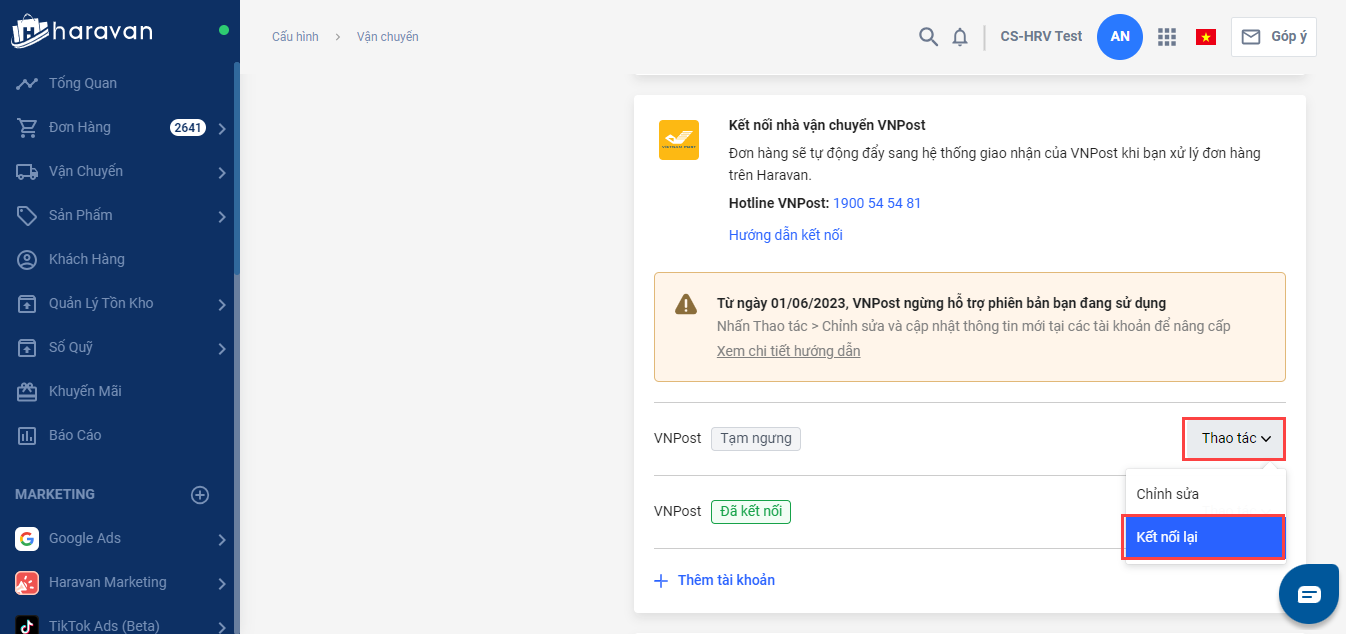
Task: Open Hướng dẫn kết nối link
Action: [785, 235]
